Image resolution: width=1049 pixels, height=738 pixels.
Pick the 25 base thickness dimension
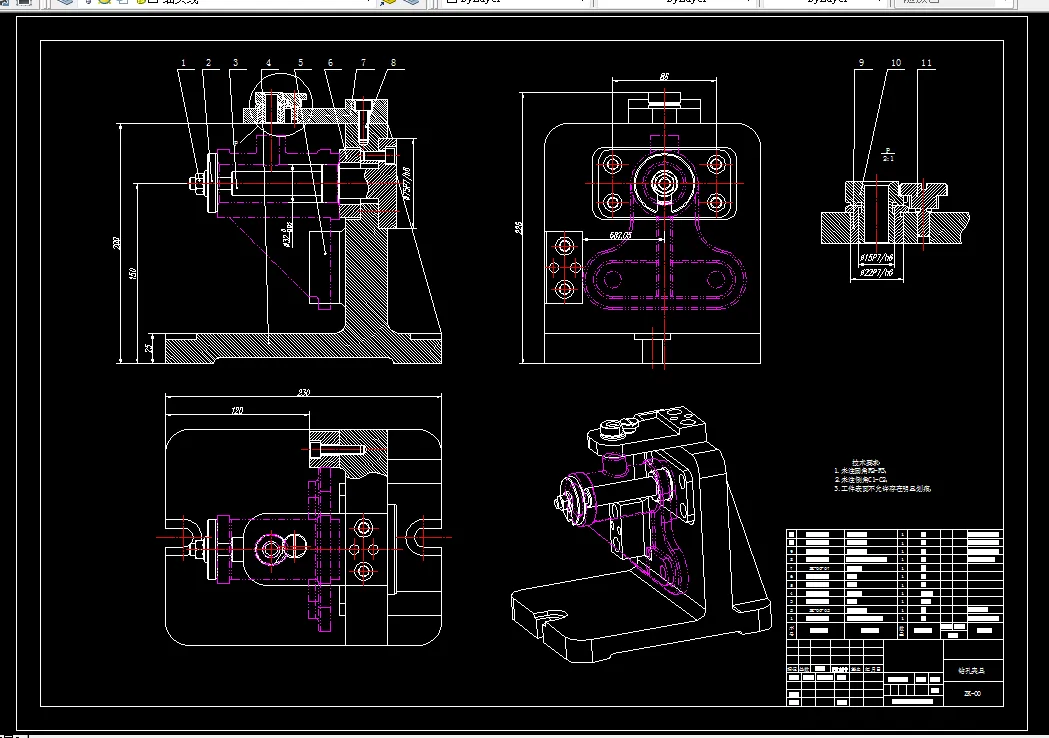(149, 347)
